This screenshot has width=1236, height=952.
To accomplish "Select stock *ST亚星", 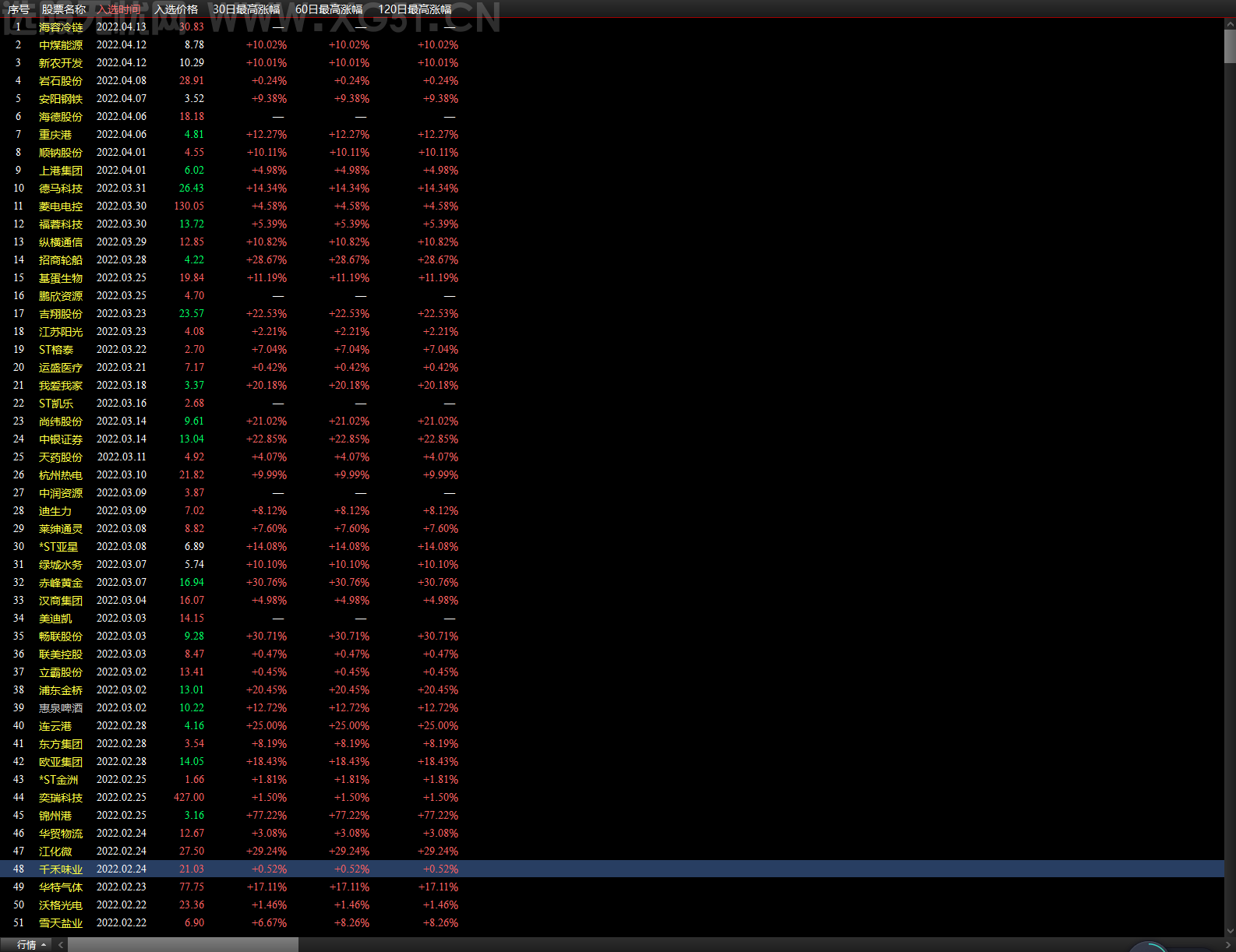I will point(58,547).
